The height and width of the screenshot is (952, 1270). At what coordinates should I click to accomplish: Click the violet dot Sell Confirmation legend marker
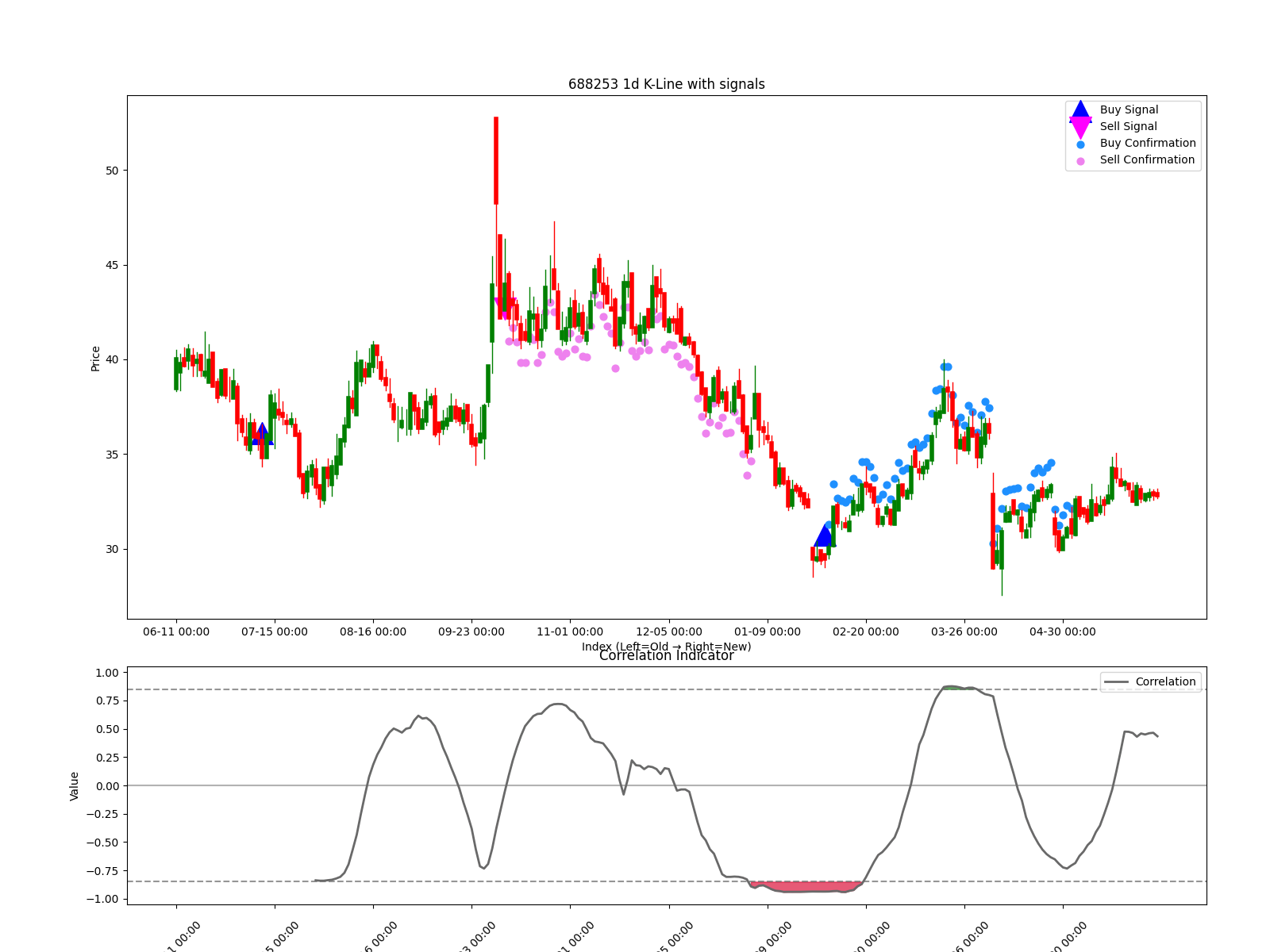[x=1080, y=161]
